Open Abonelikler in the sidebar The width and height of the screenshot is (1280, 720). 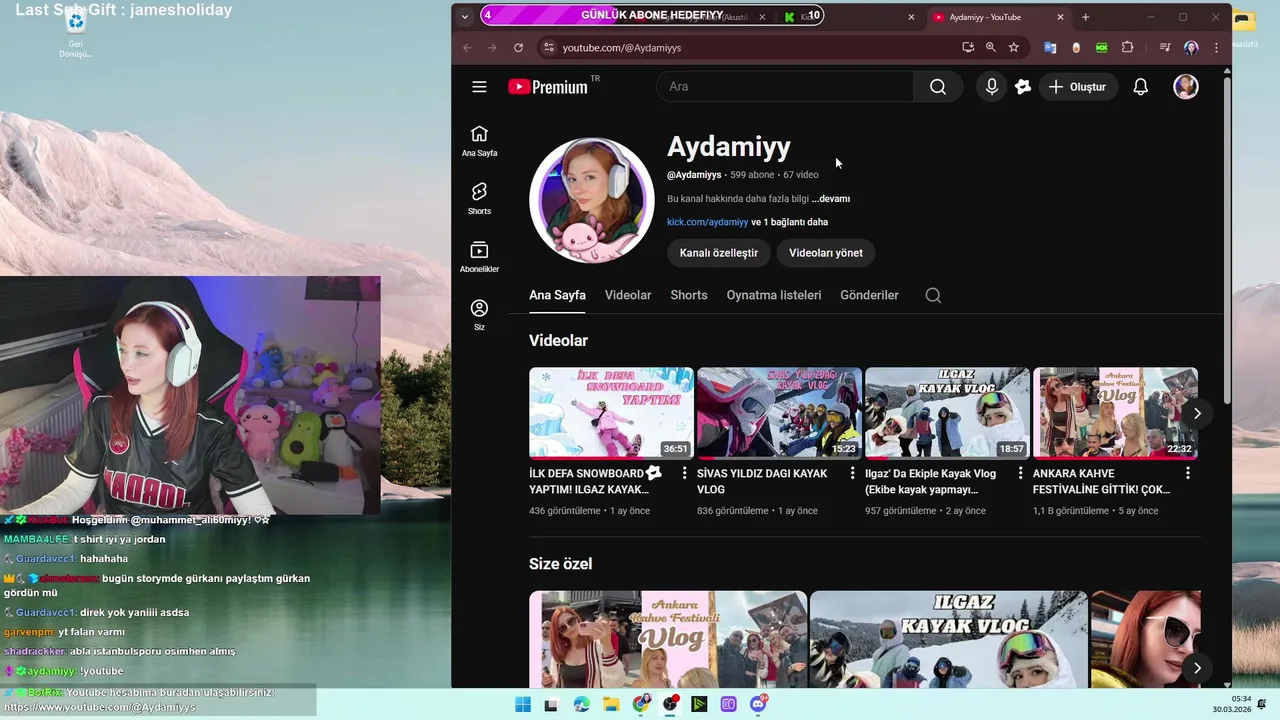click(479, 257)
